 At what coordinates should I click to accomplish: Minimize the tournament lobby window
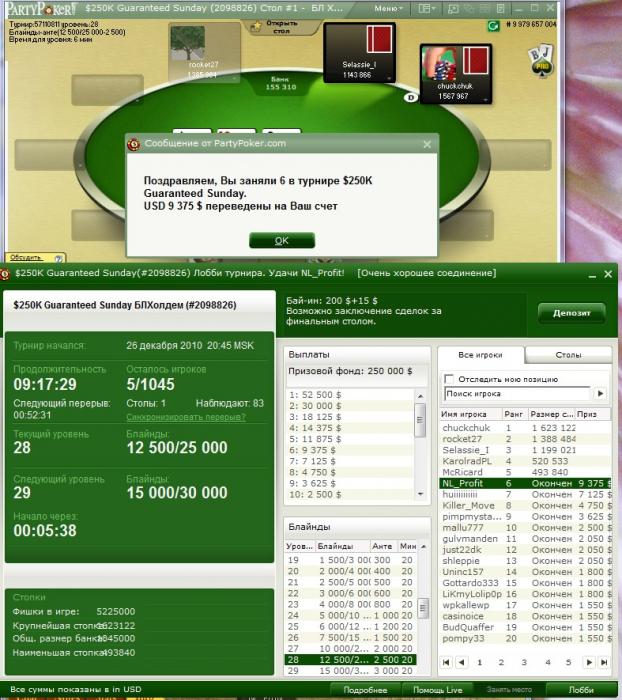click(x=593, y=275)
